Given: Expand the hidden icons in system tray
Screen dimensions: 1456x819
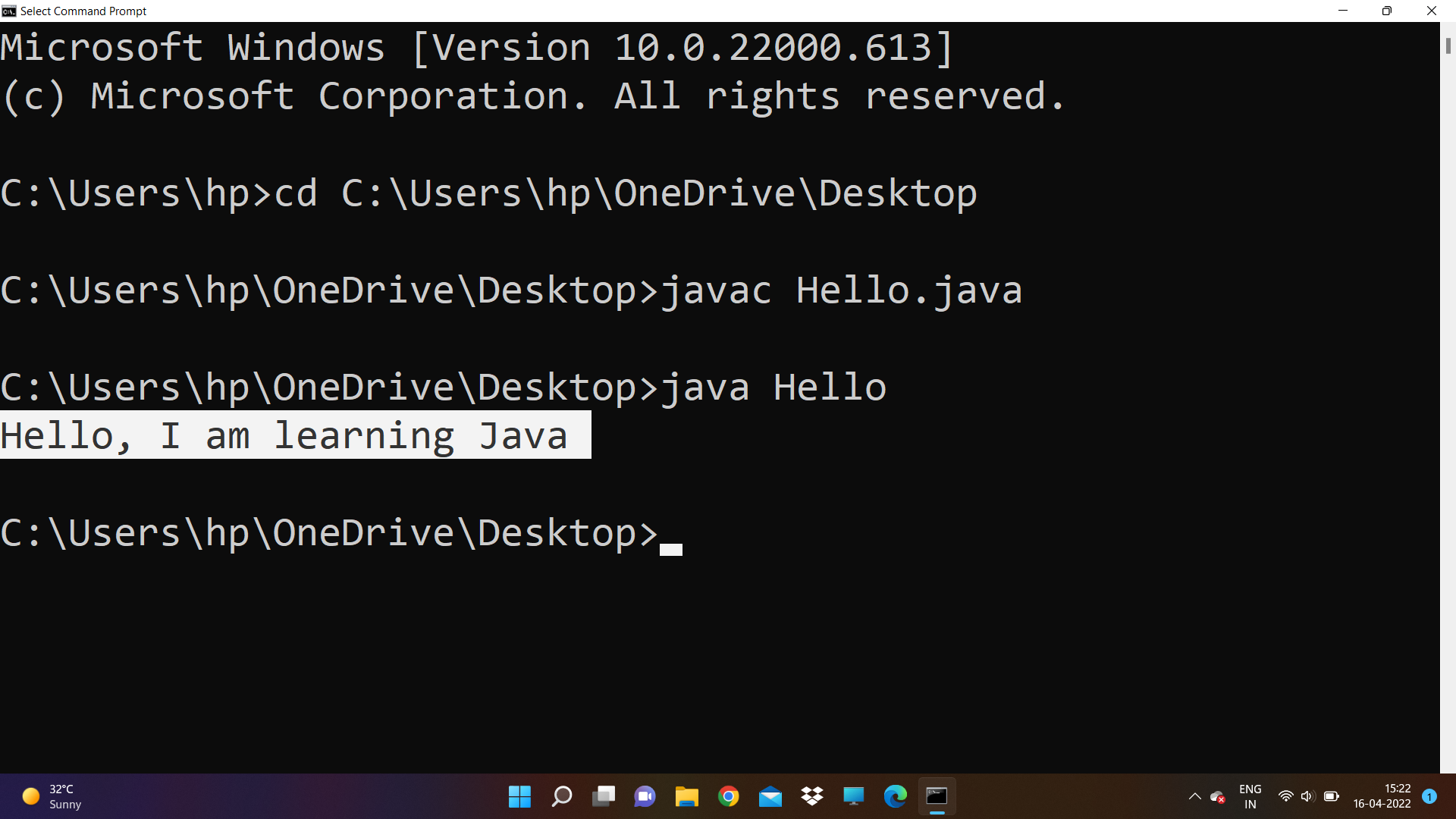Looking at the screenshot, I should tap(1195, 796).
